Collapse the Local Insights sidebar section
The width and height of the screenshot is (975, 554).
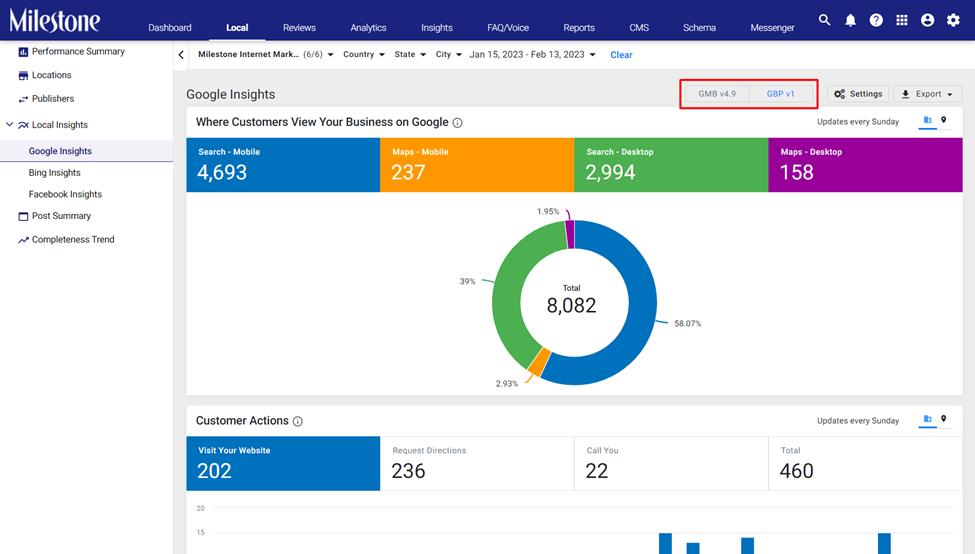[x=9, y=124]
